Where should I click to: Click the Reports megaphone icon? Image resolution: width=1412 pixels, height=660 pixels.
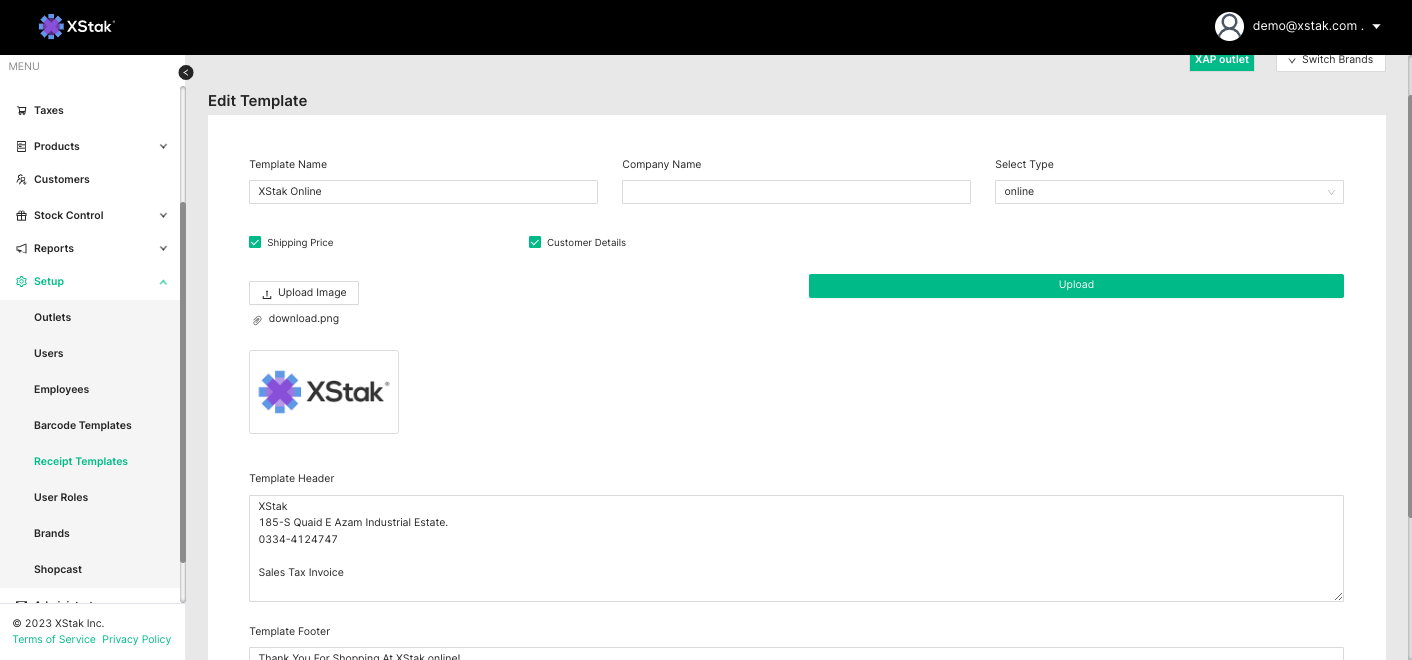click(x=22, y=249)
